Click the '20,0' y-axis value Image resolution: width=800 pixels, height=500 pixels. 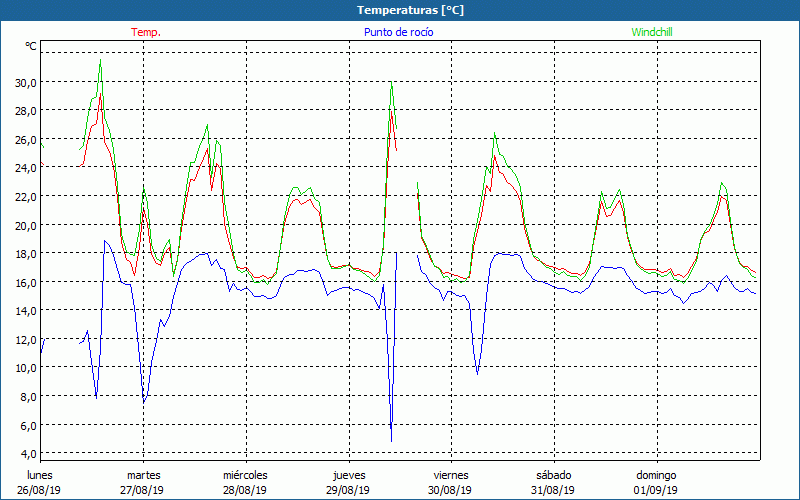[x=26, y=225]
